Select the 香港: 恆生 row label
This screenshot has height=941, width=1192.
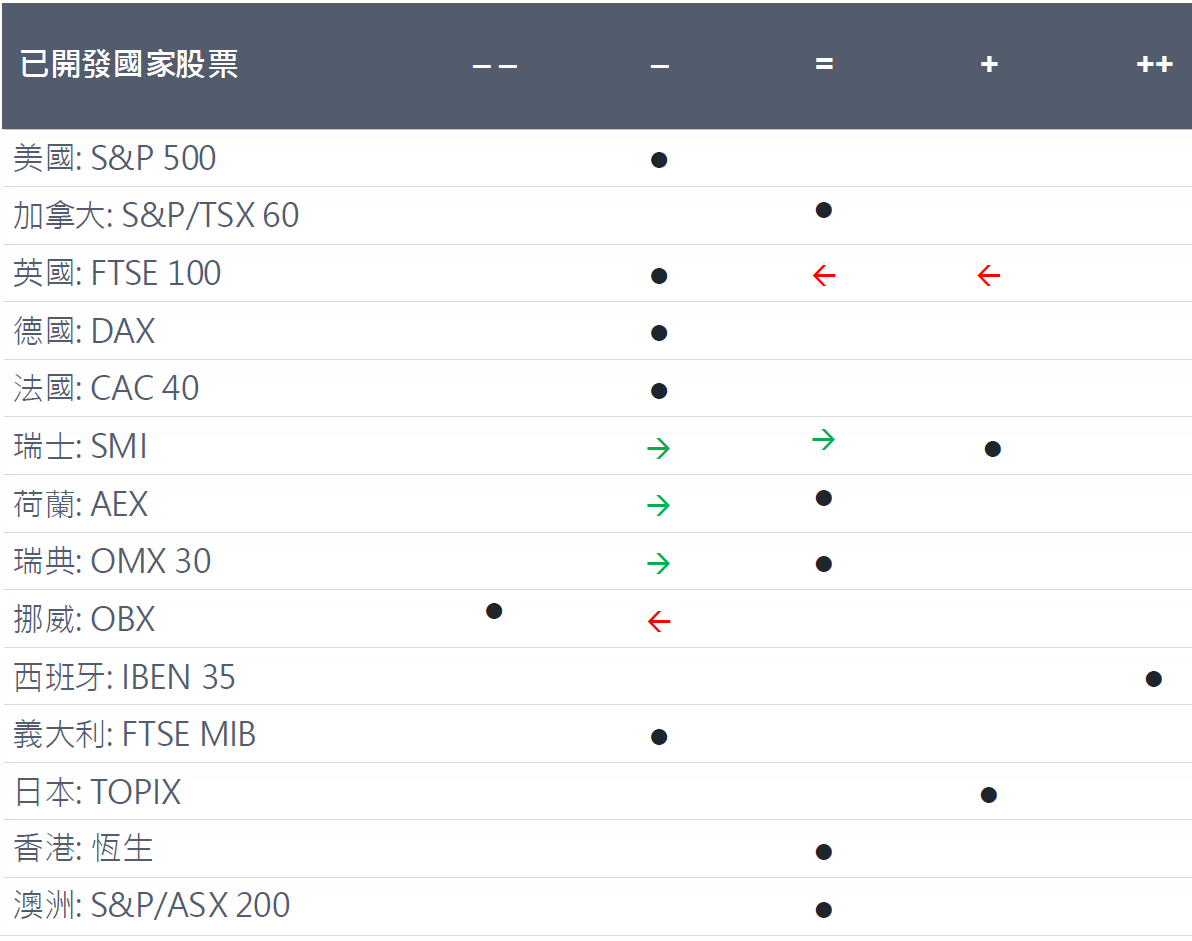click(84, 848)
